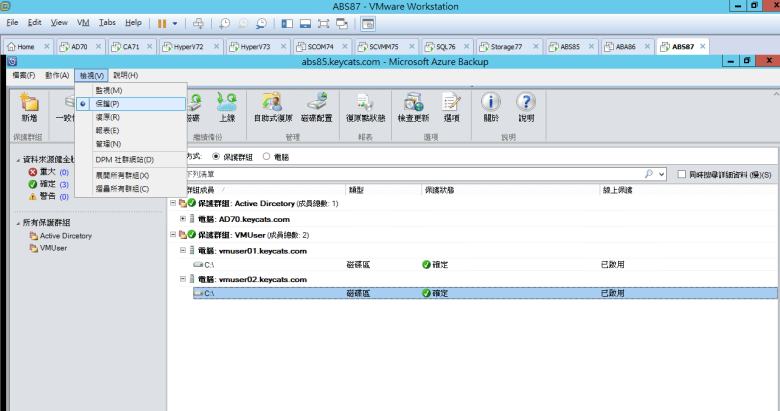
Task: Select 展開所有群組(X) menu entry
Action: pyautogui.click(x=122, y=175)
